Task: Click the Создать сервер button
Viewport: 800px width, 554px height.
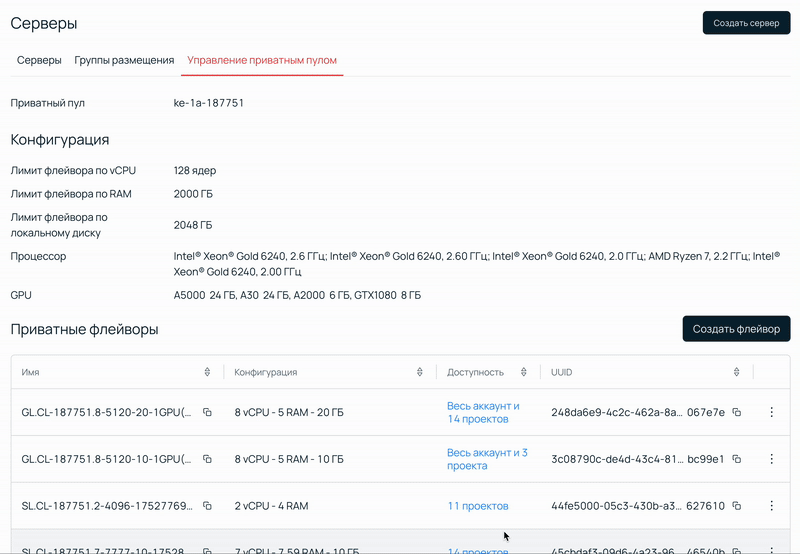Action: coord(746,23)
